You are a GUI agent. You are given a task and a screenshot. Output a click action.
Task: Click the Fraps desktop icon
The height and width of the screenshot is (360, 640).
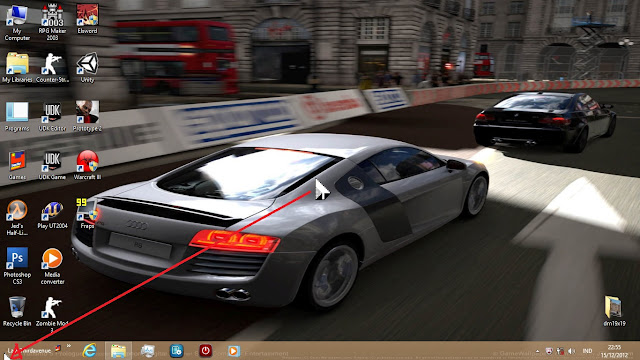click(87, 213)
